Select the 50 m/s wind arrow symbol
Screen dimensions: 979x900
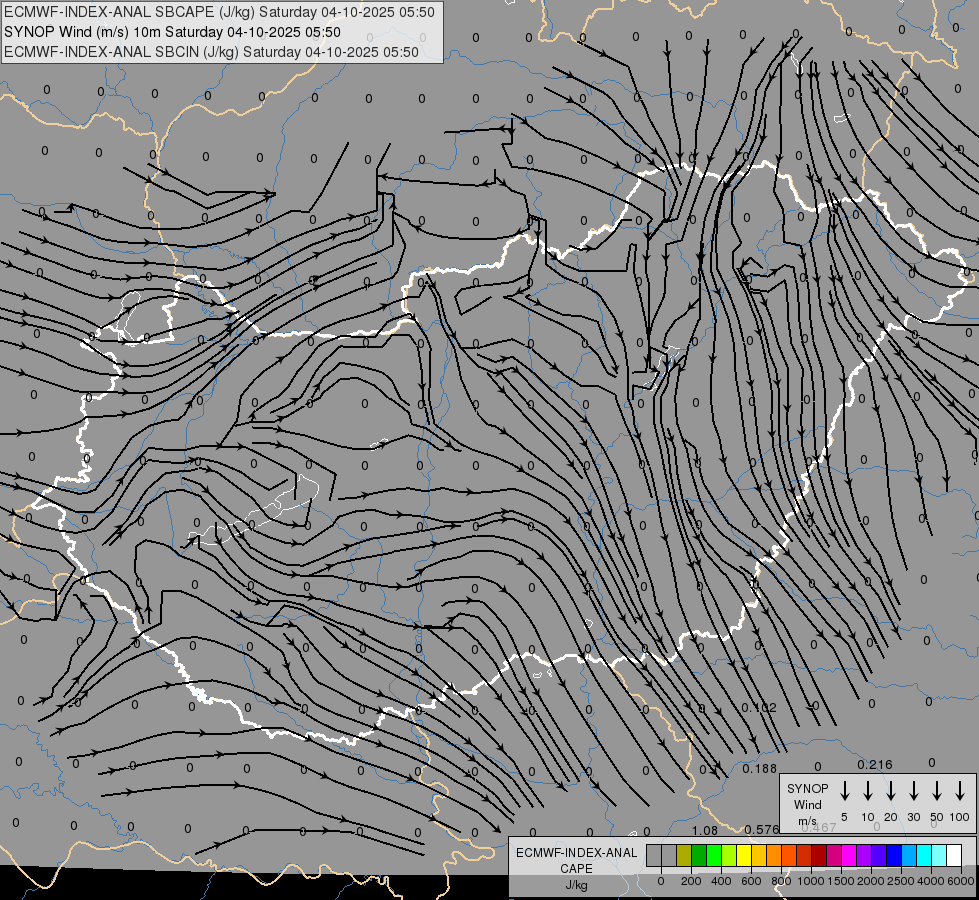coord(937,791)
